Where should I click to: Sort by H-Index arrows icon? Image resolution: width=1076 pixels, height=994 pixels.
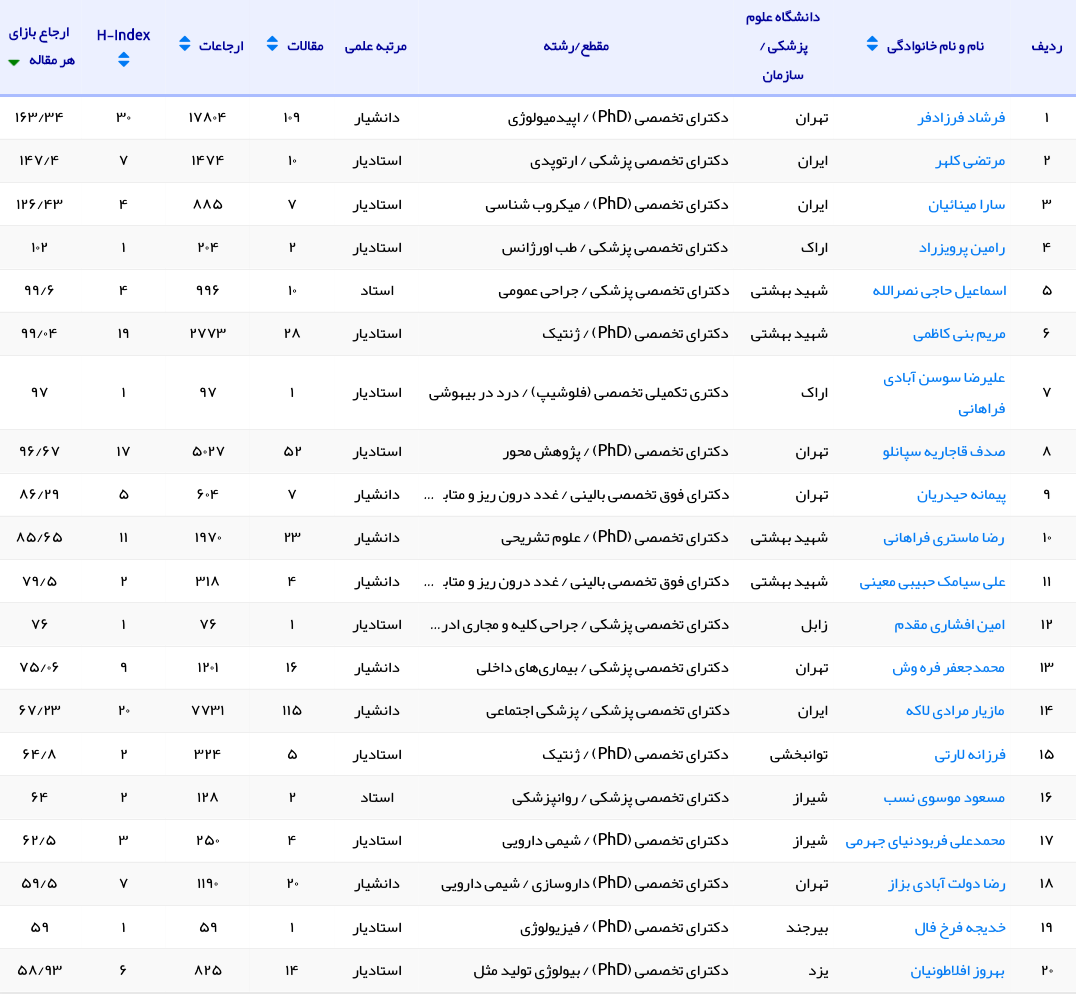(124, 60)
